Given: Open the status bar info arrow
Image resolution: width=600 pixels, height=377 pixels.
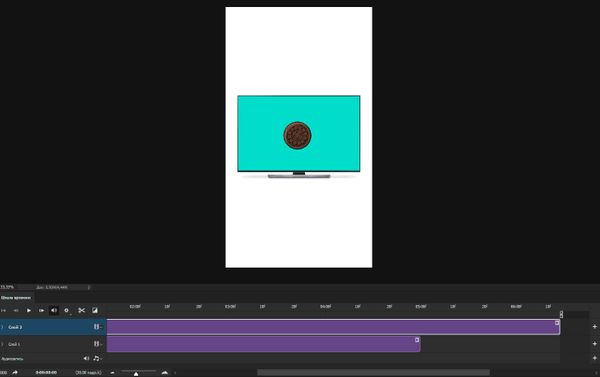Looking at the screenshot, I should (x=89, y=287).
